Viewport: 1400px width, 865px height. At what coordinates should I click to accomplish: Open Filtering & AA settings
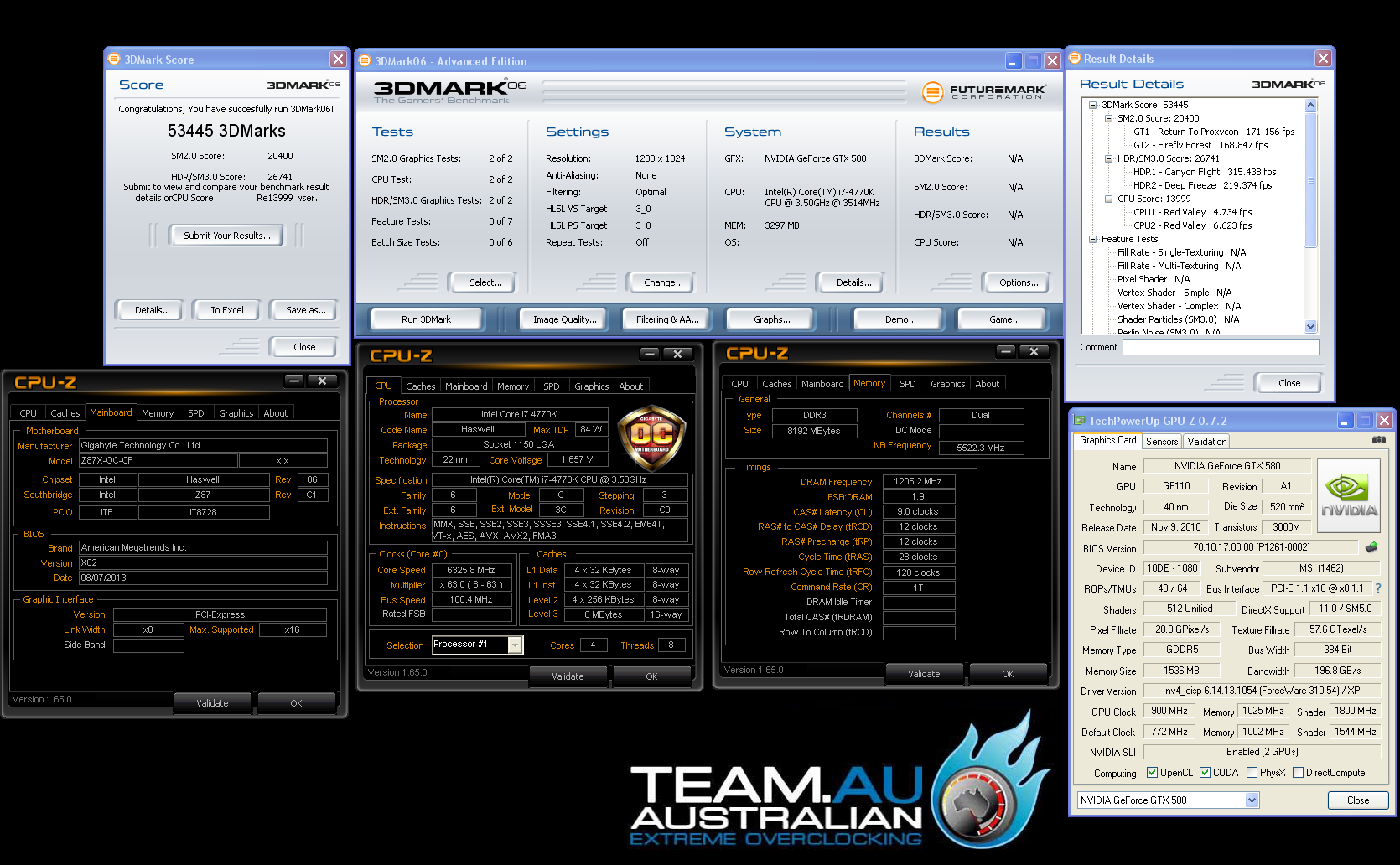[667, 319]
